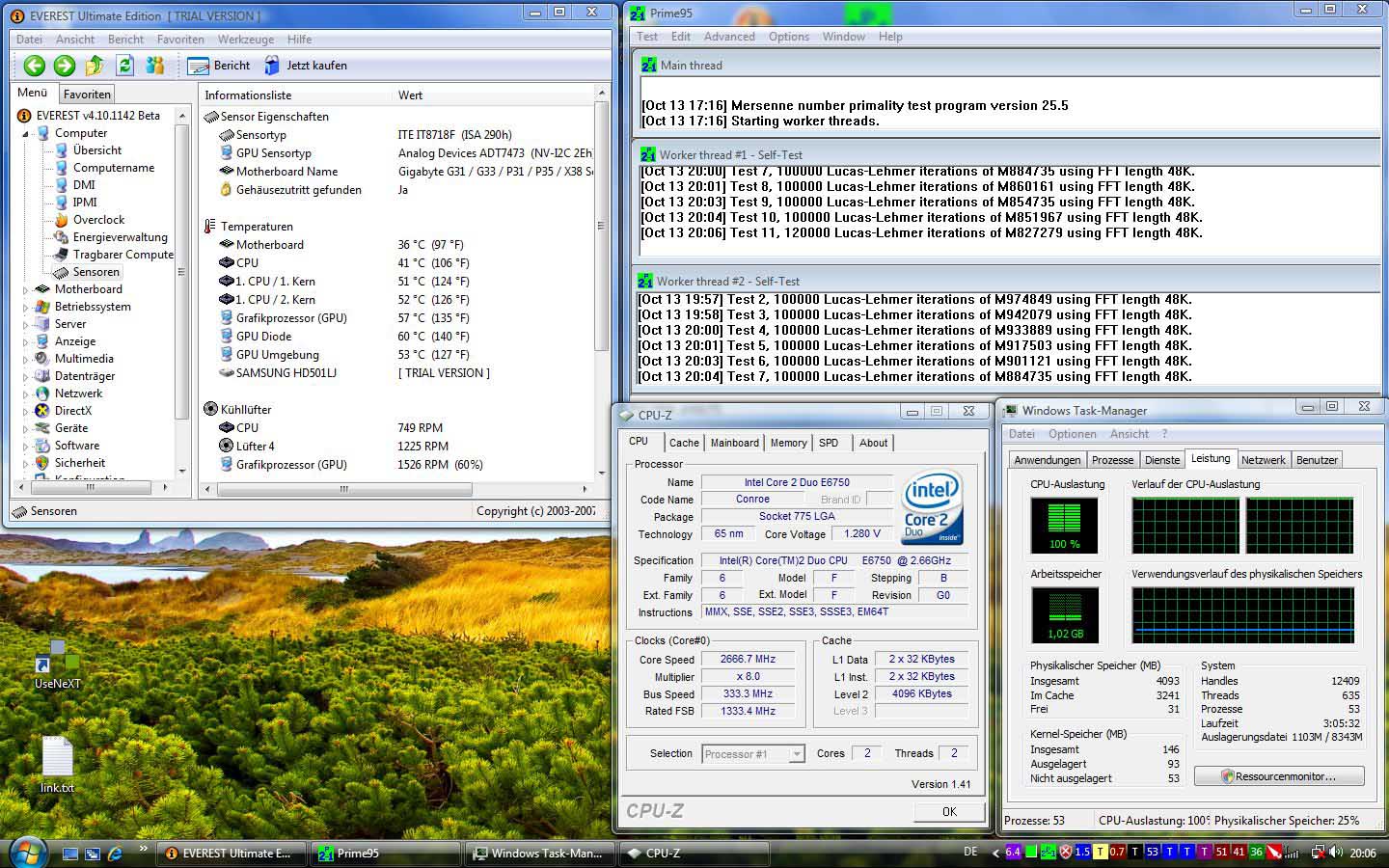Select the Sensor Eigenschaften chip icon
This screenshot has height=868, width=1389.
(210, 117)
